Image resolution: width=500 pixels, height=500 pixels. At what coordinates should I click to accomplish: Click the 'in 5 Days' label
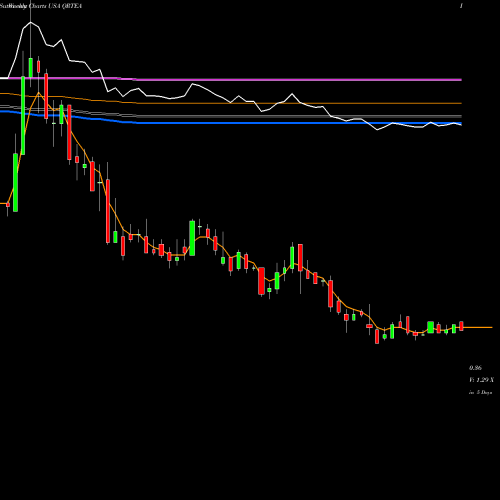click(480, 393)
